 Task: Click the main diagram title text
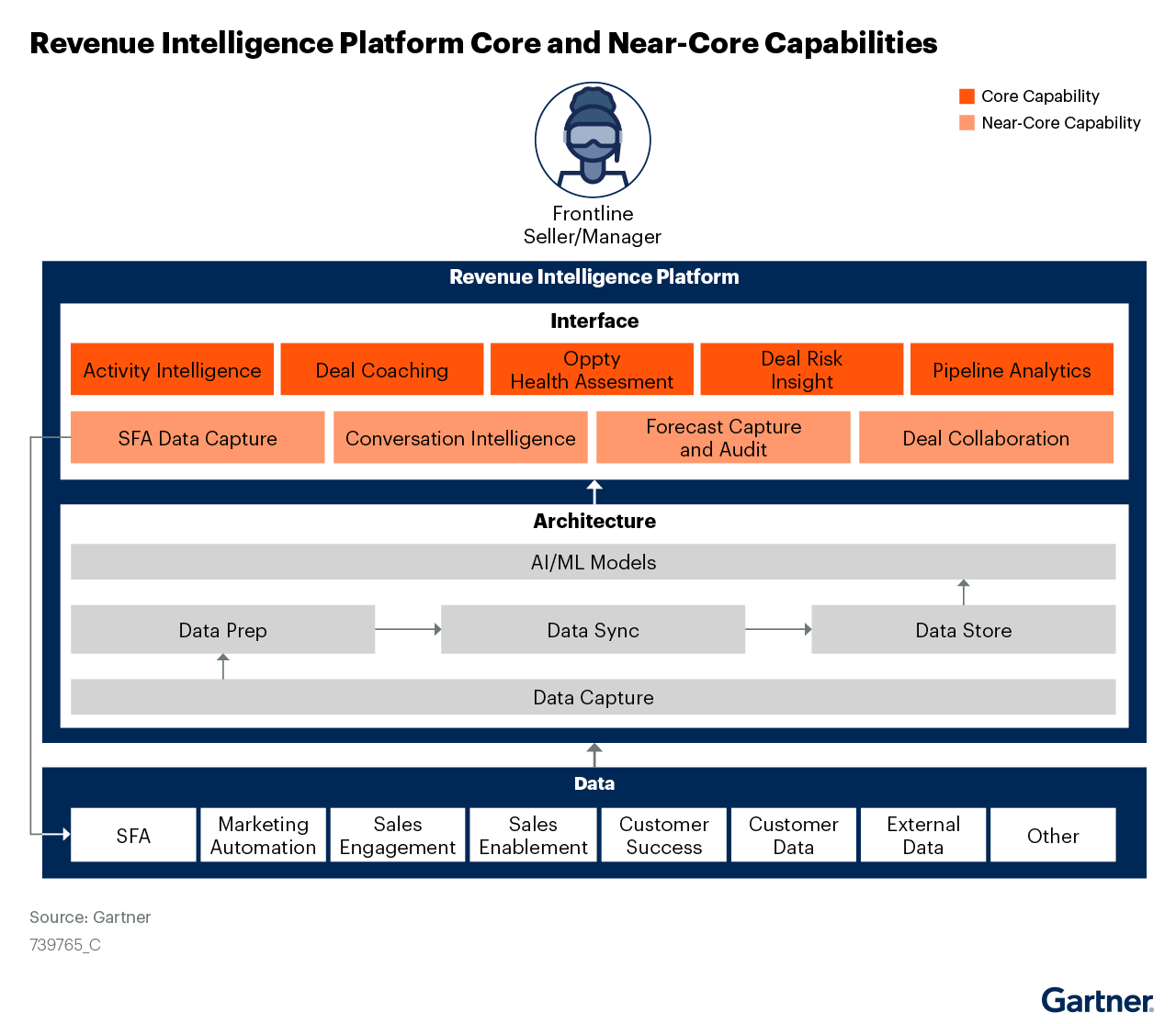click(483, 43)
